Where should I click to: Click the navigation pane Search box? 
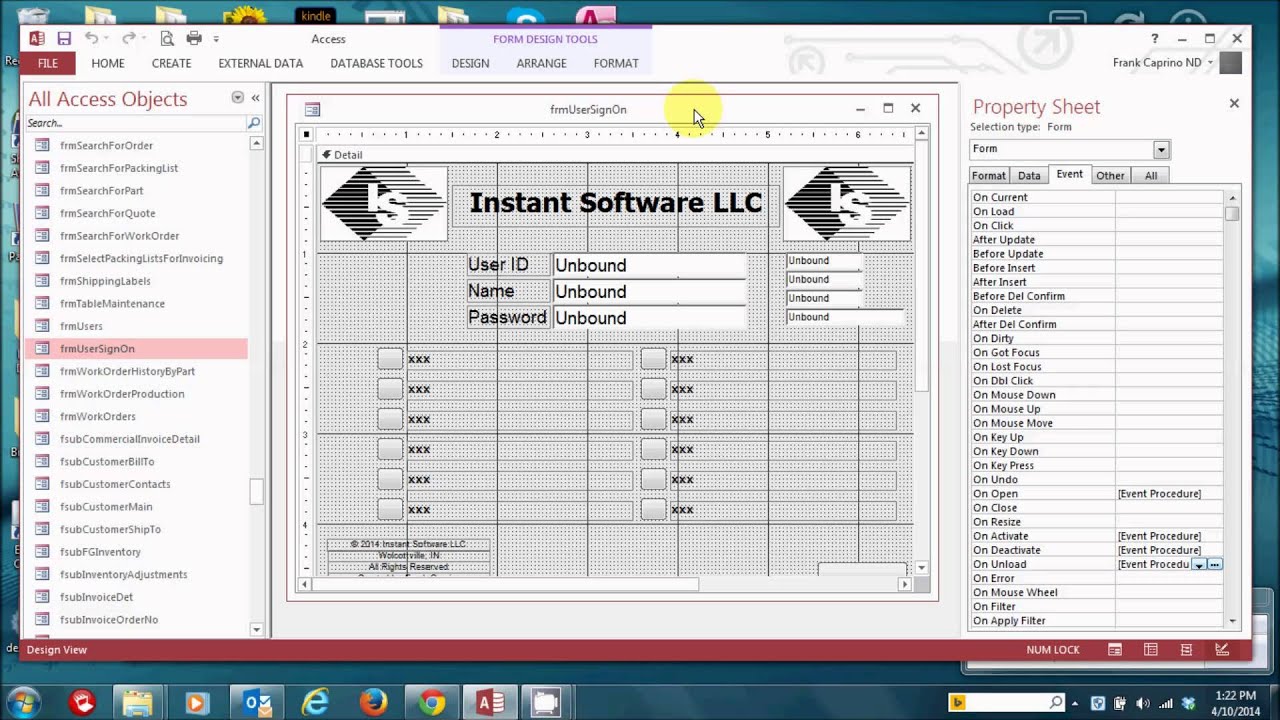[136, 123]
